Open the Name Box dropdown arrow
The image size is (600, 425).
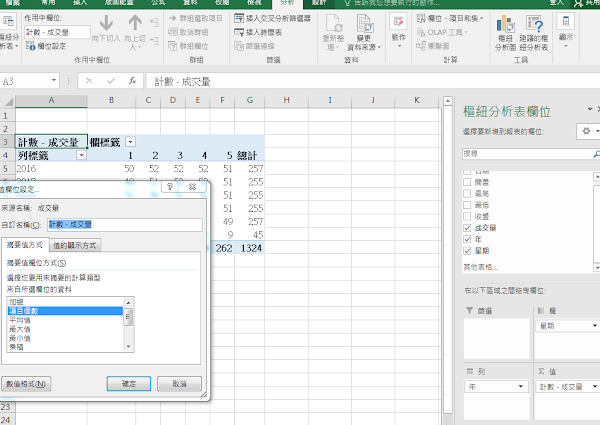[x=54, y=80]
